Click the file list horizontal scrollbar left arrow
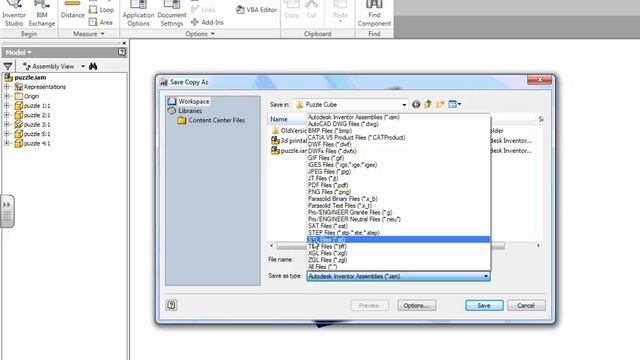This screenshot has width=640, height=360. 271,245
